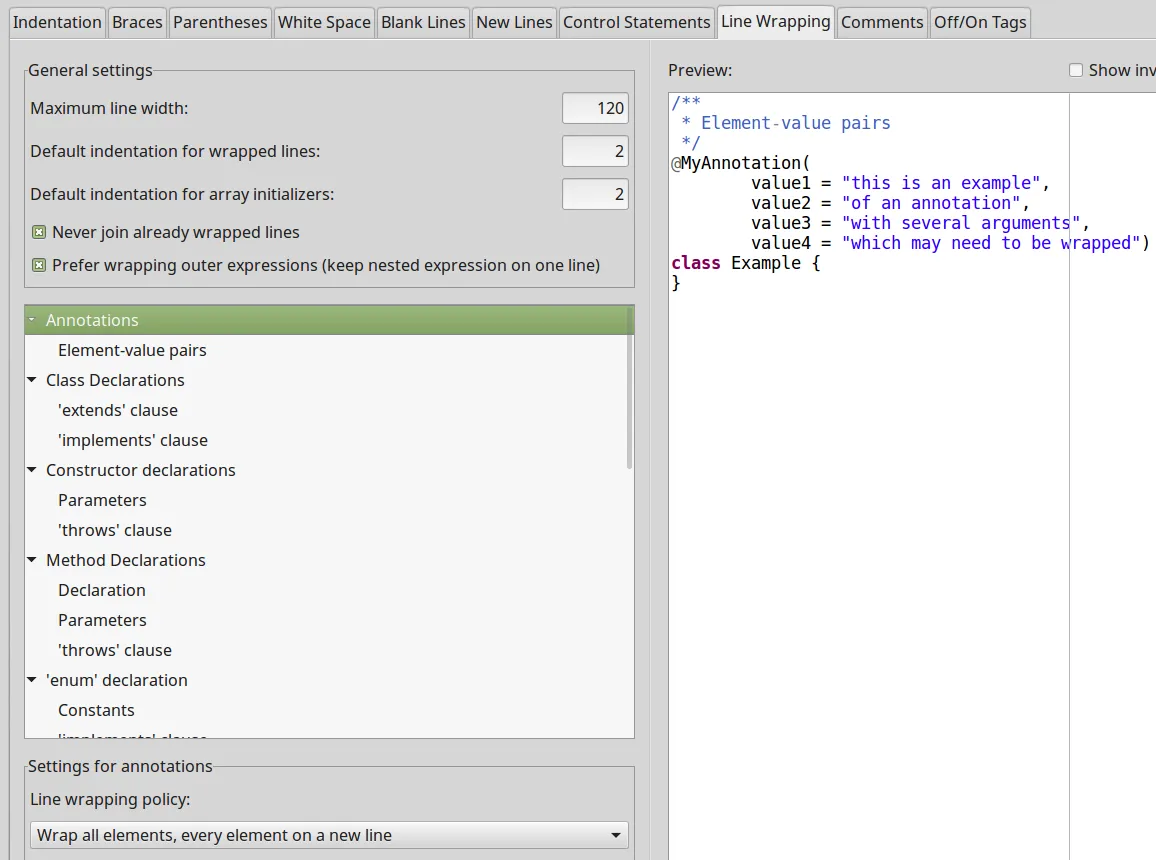
Task: Switch to the Indentation tab
Action: tap(57, 22)
